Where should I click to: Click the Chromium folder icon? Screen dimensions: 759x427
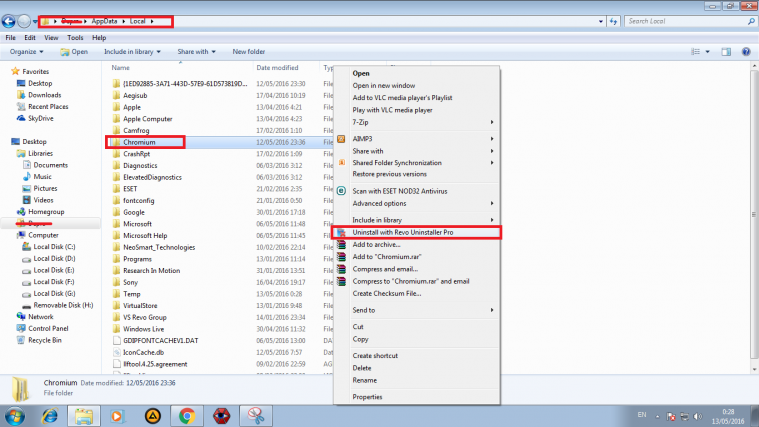point(116,142)
